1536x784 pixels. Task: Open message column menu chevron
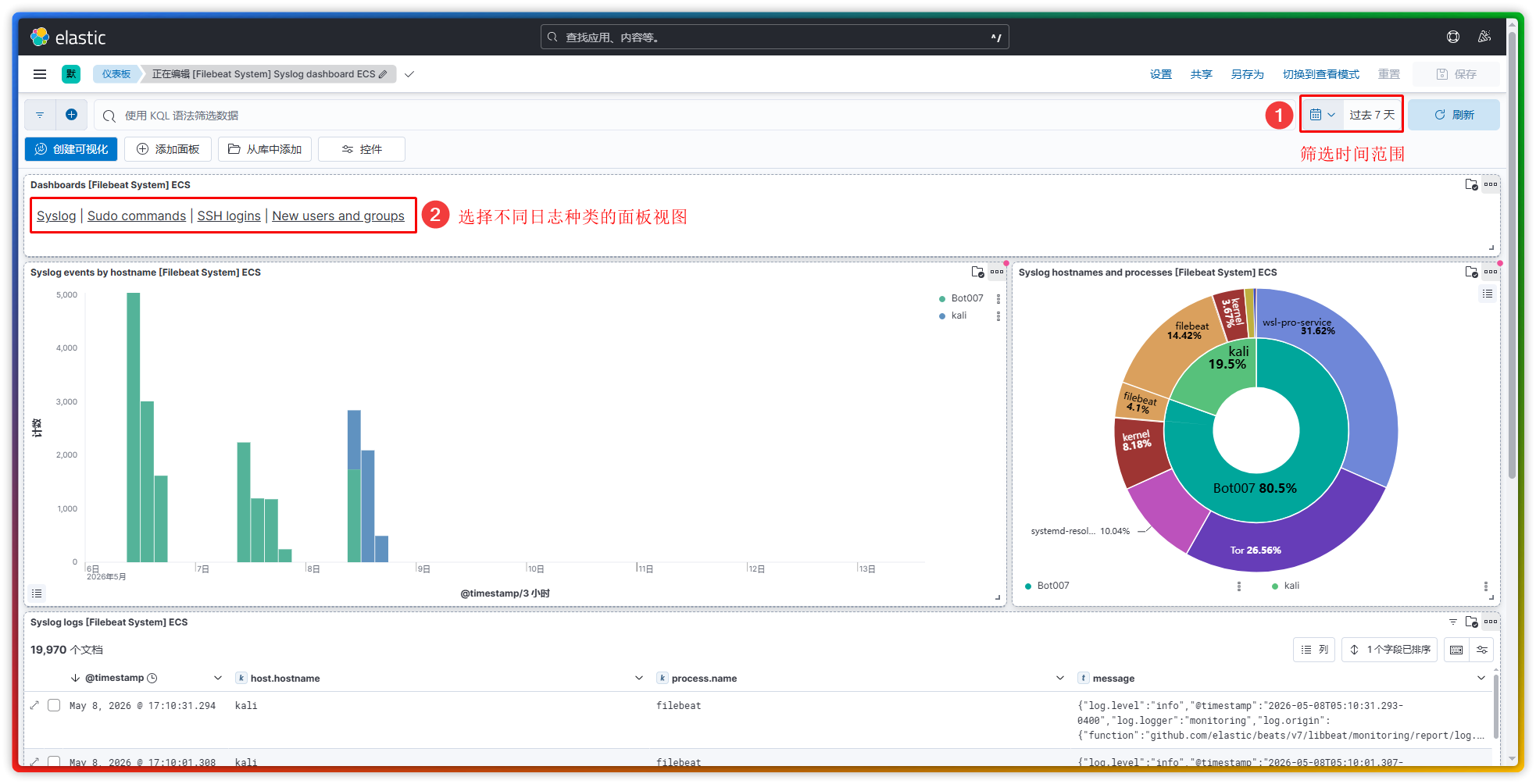coord(1481,678)
